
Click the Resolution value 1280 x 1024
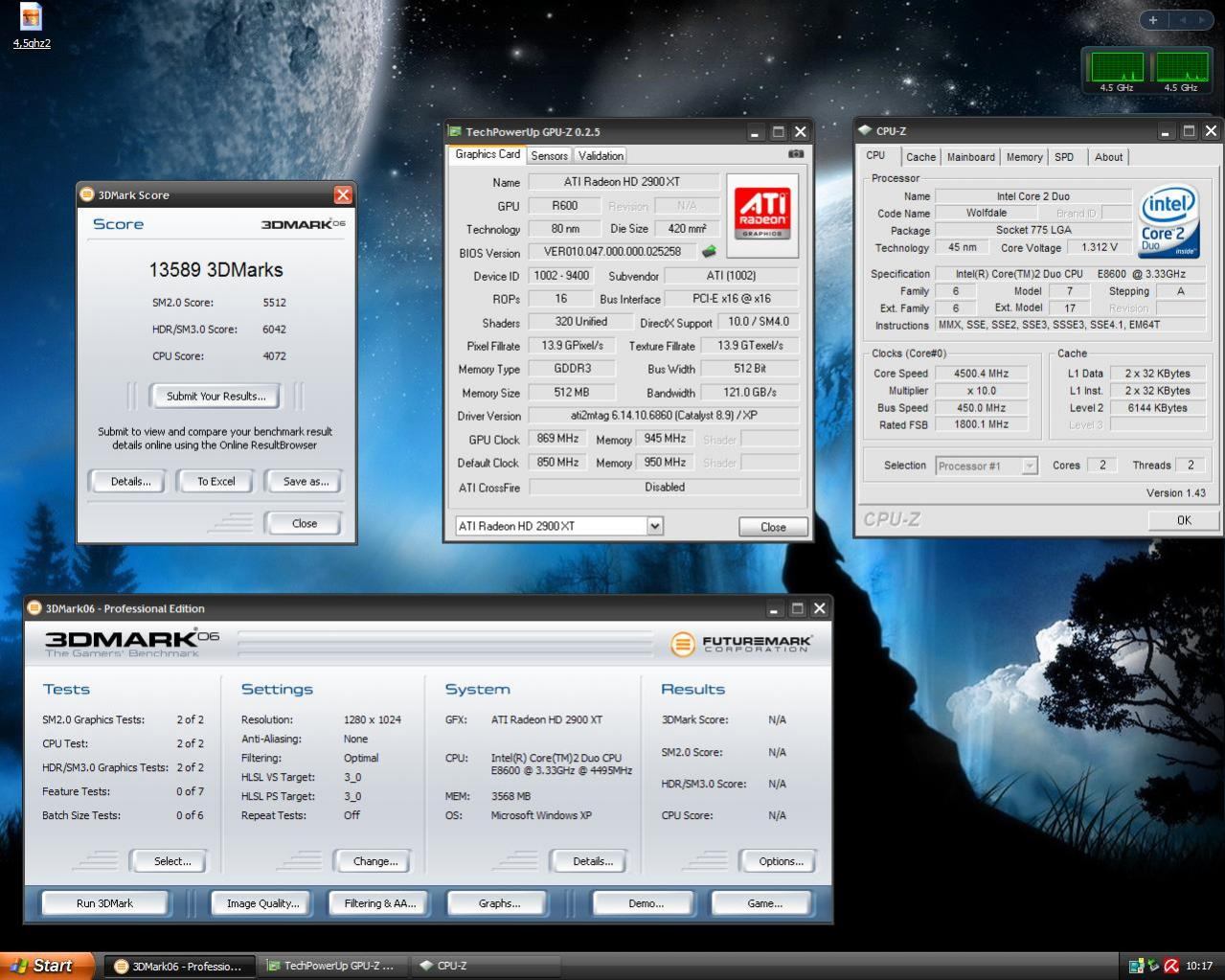(x=373, y=719)
